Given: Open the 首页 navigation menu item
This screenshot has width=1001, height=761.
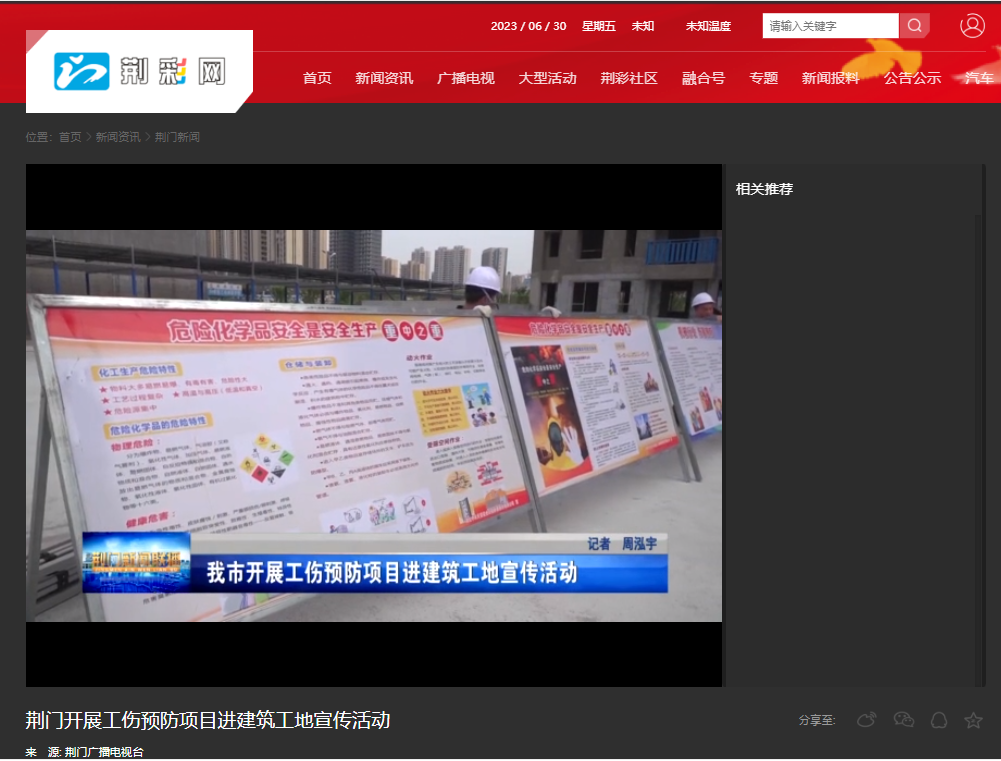Looking at the screenshot, I should click(x=316, y=77).
